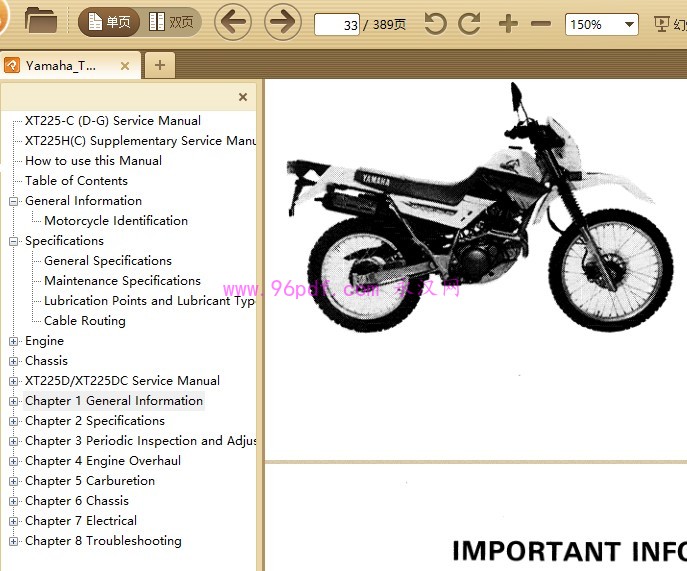Expand Chapter 2 Specifications node
This screenshot has width=687, height=571.
[14, 421]
